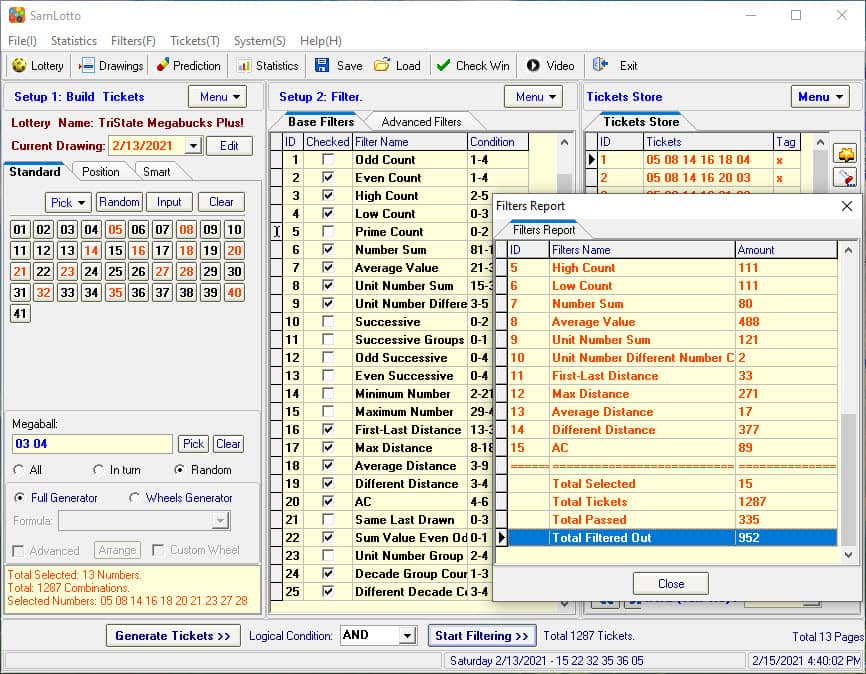Select number ball 41
This screenshot has height=674, width=866.
[x=20, y=313]
